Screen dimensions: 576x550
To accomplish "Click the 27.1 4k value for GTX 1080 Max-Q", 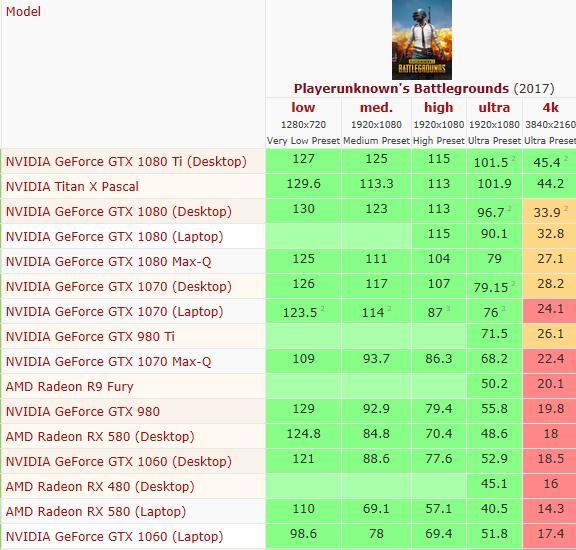I will [x=550, y=258].
